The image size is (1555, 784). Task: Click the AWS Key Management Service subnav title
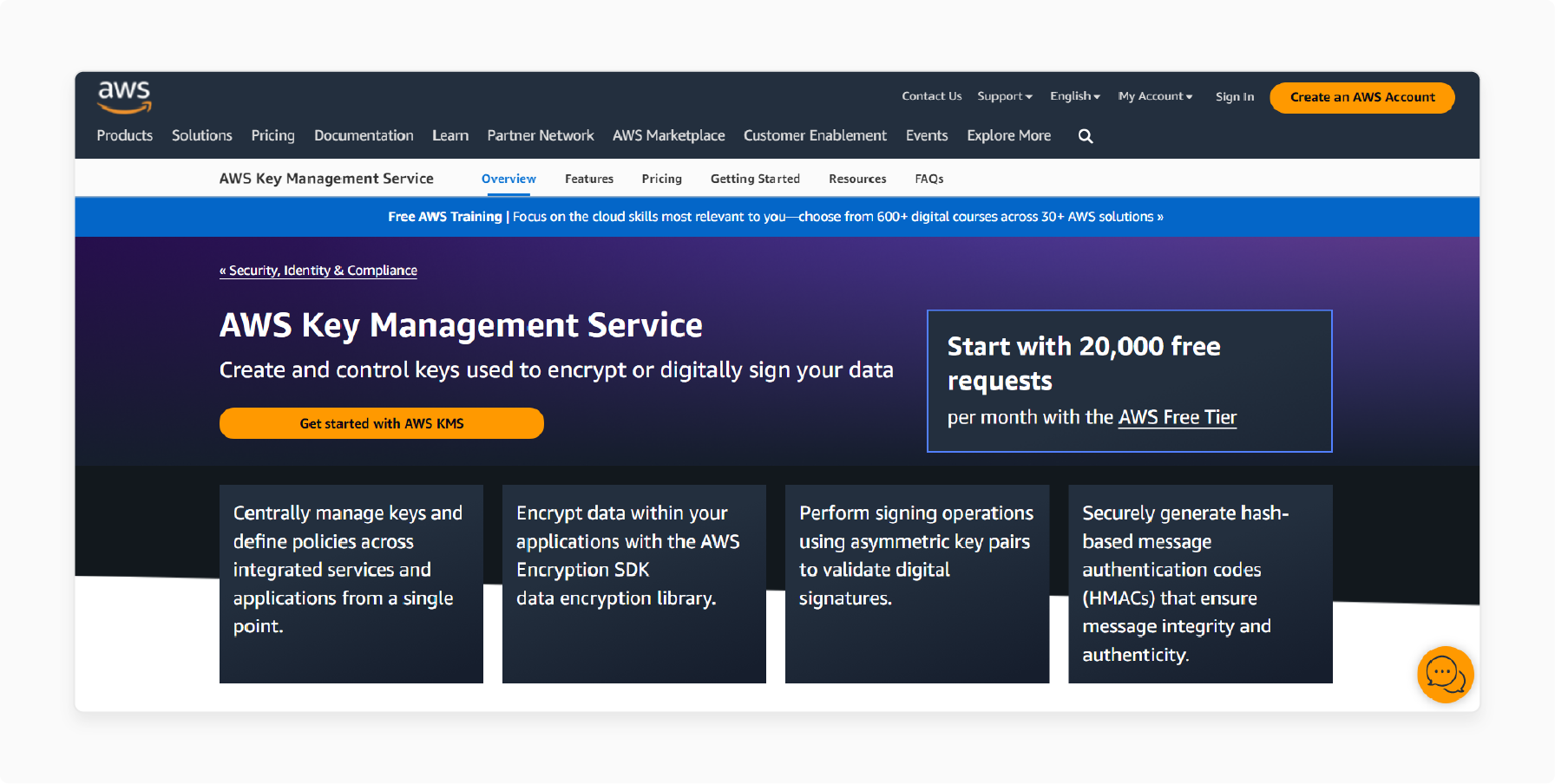point(326,179)
